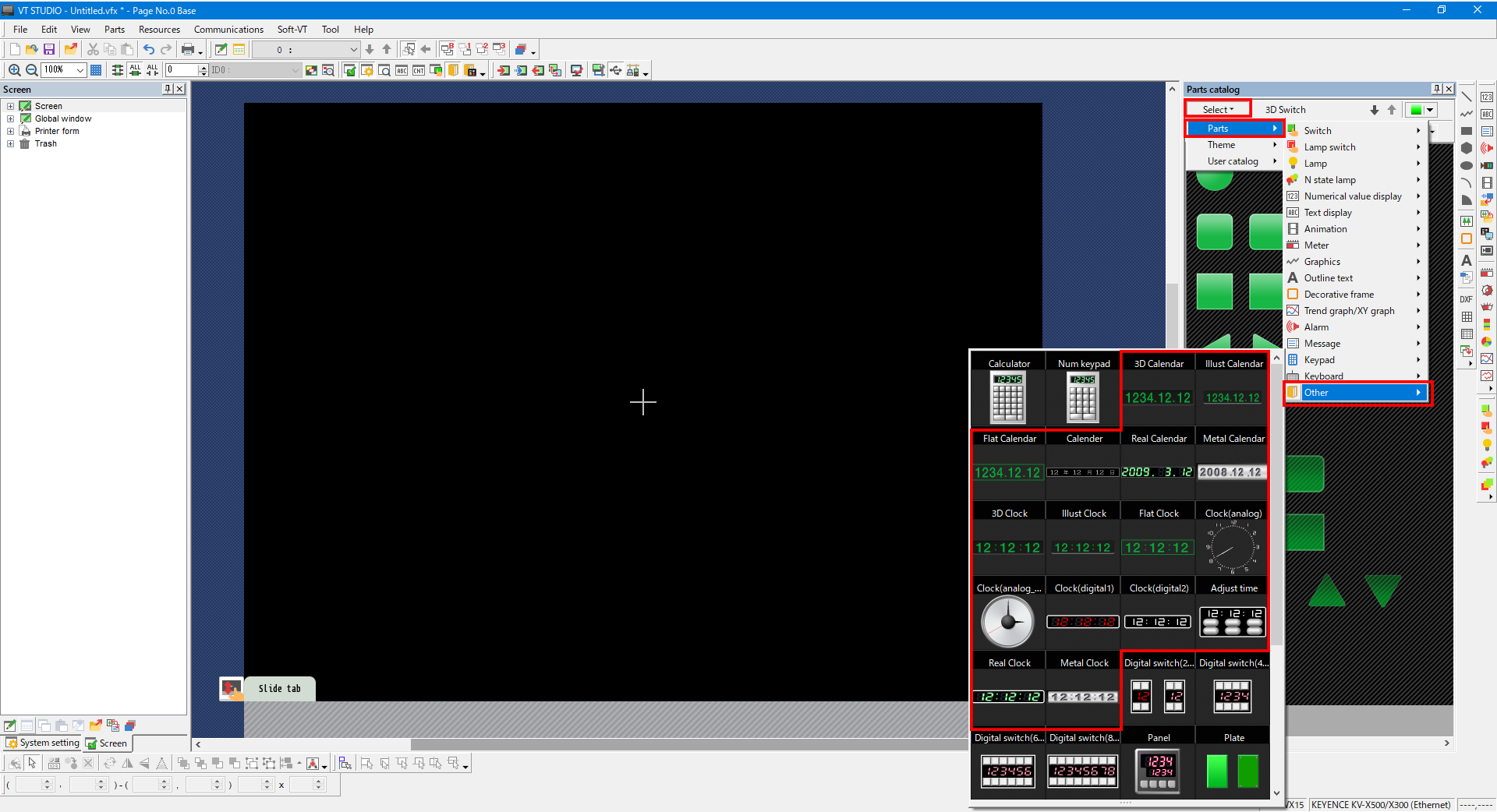Choose the ellipse drawing tool
1497x812 pixels.
point(1466,165)
